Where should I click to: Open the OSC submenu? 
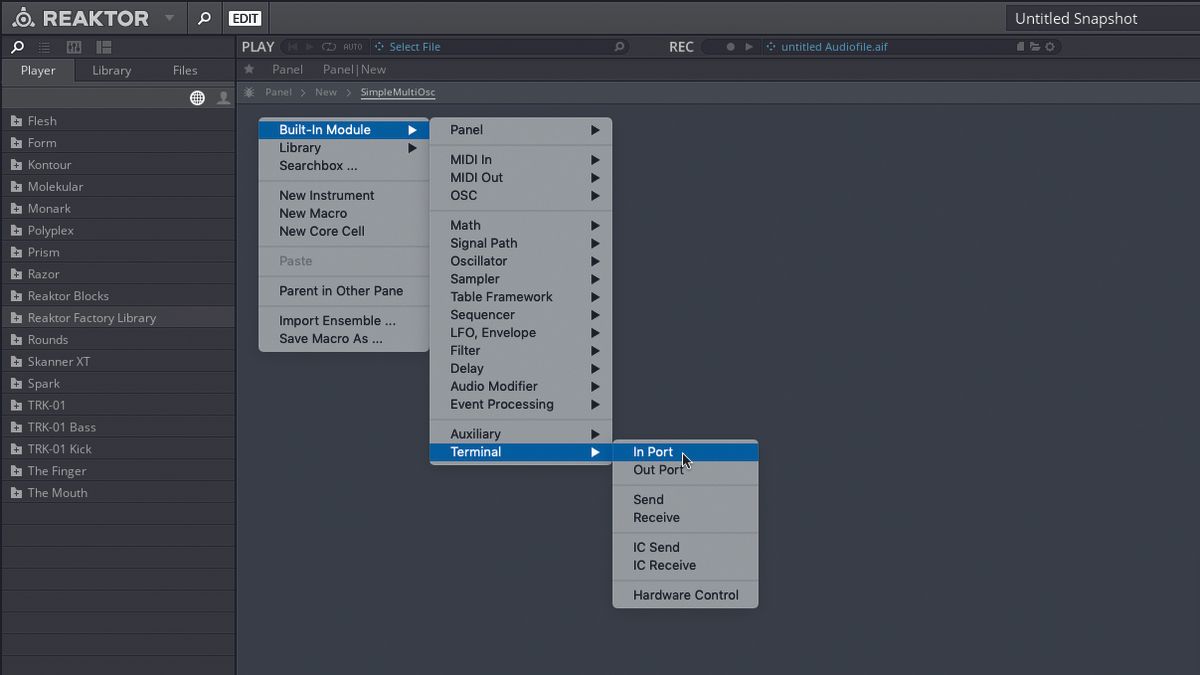(x=463, y=195)
